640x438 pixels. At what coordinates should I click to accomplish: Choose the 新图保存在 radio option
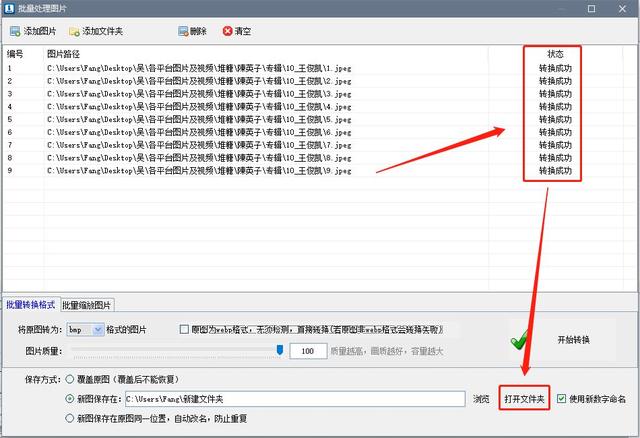(x=70, y=399)
